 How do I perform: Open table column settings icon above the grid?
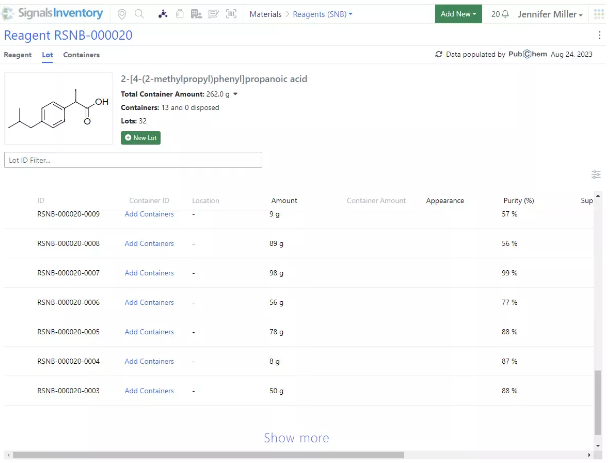point(596,175)
